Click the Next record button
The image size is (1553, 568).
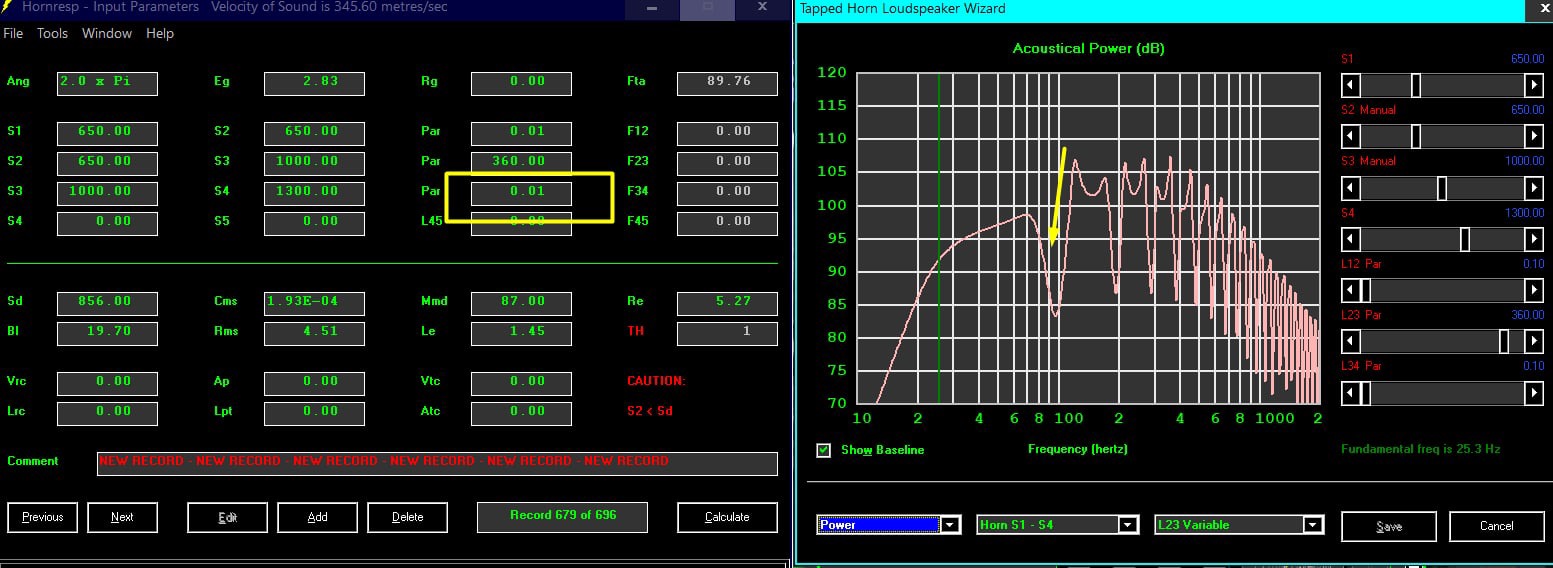[x=122, y=517]
